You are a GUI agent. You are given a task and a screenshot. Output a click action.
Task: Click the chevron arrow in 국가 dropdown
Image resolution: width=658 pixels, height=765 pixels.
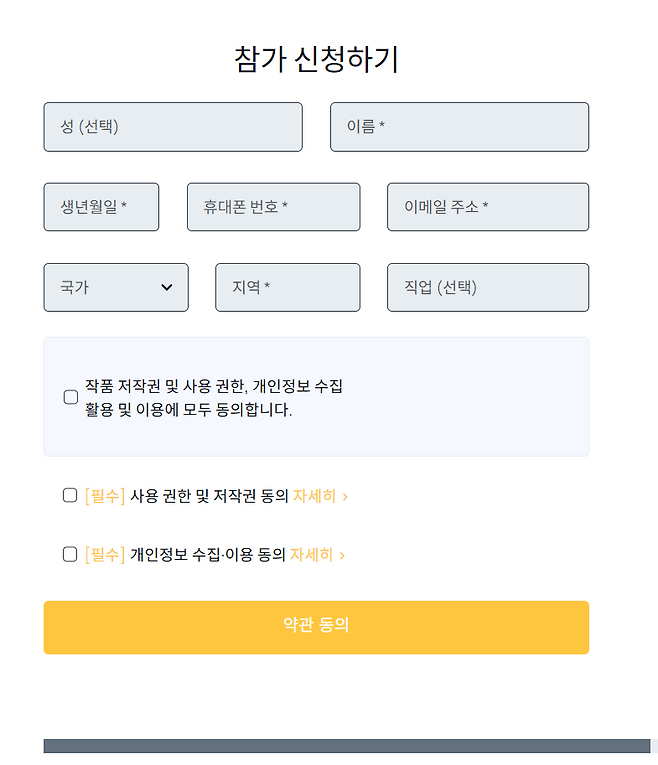tap(167, 288)
